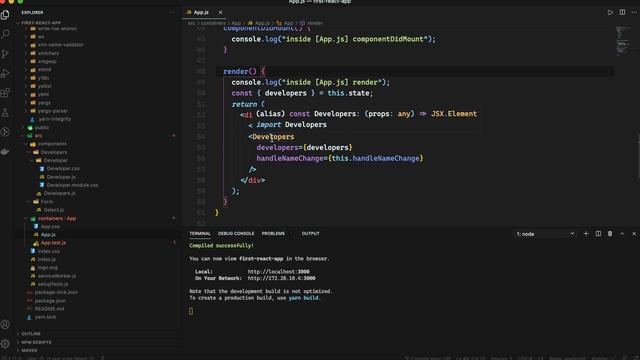The height and width of the screenshot is (360, 640).
Task: Open setupTests.js file
Action: 53,284
